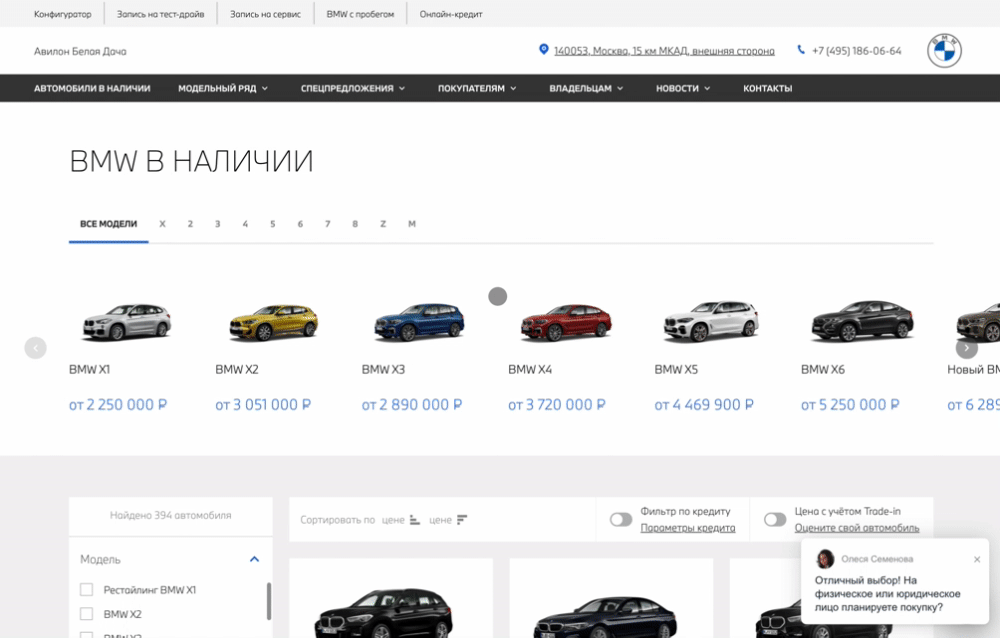Open the Модельный ряд dropdown menu

(223, 88)
